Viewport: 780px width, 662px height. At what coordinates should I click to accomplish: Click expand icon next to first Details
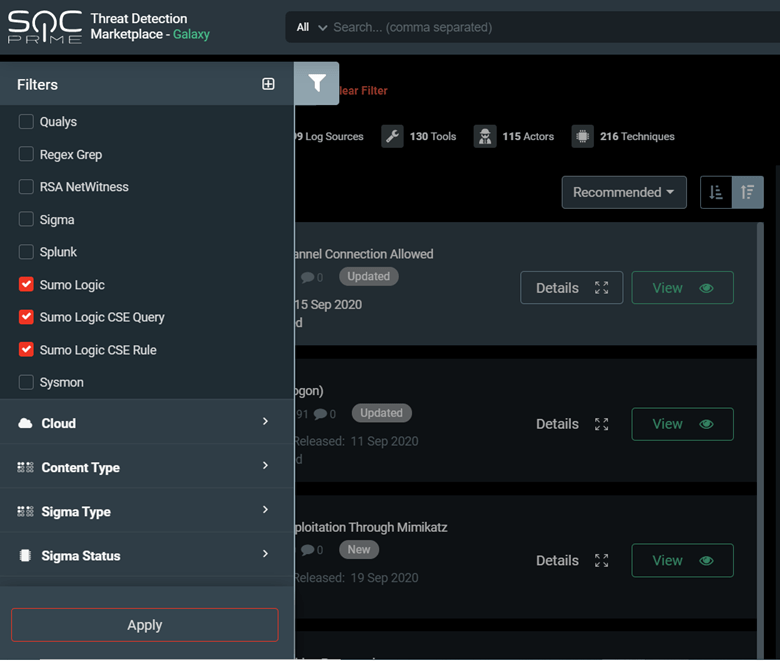(x=601, y=288)
